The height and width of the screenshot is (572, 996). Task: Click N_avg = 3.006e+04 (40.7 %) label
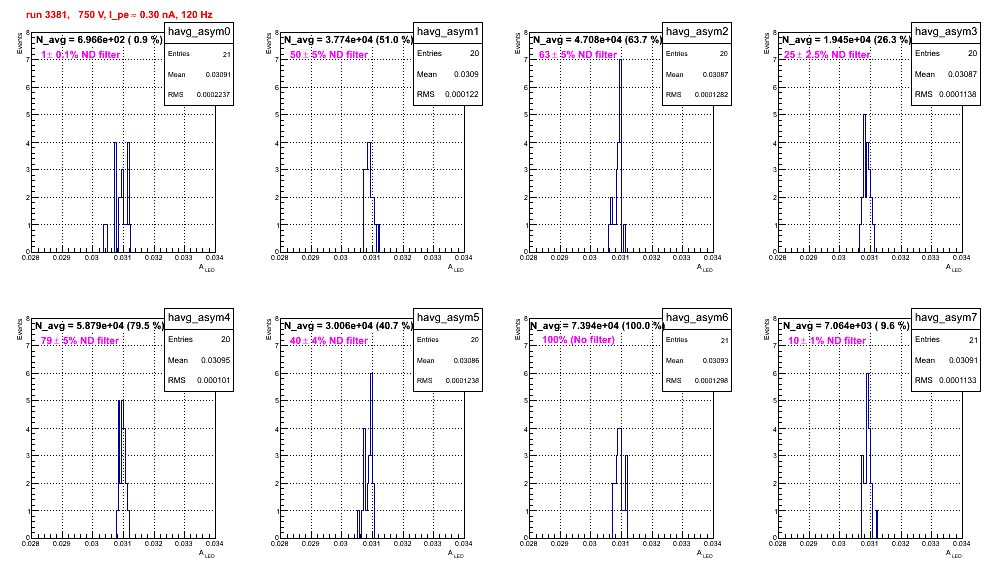coord(348,325)
